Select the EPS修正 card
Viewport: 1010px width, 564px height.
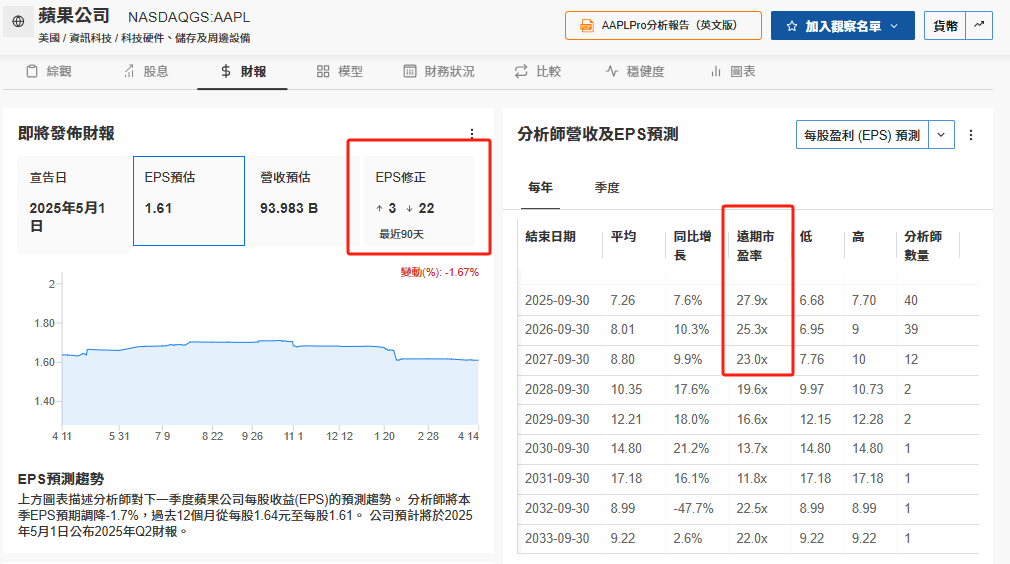tap(419, 201)
